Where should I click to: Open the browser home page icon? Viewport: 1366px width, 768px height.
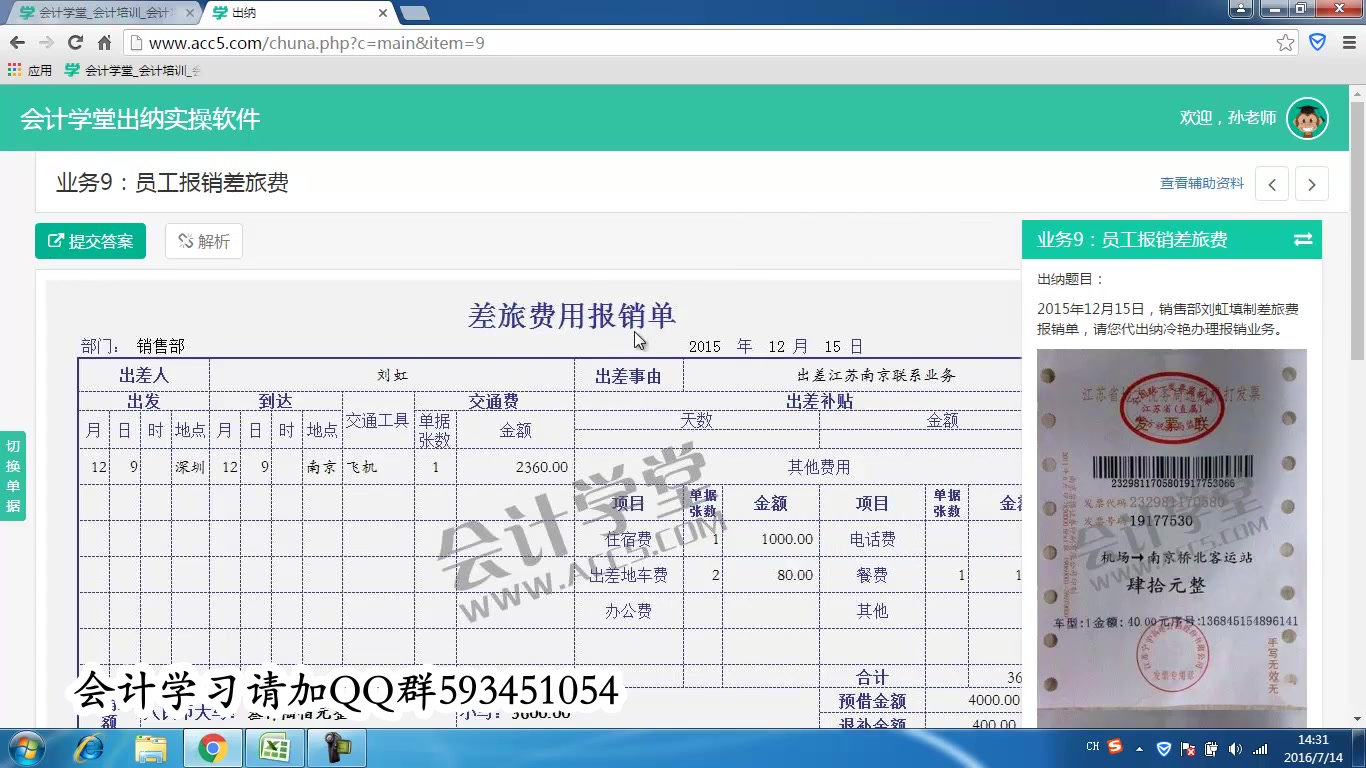tap(104, 43)
